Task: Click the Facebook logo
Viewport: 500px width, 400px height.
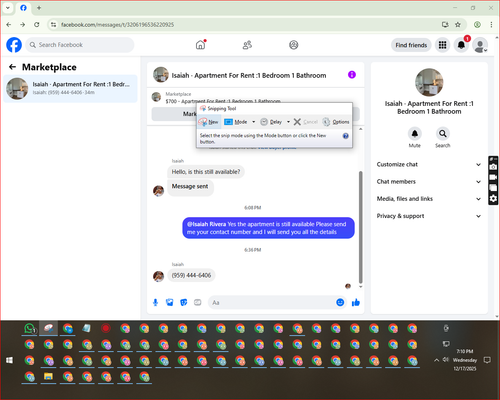Action: point(14,45)
